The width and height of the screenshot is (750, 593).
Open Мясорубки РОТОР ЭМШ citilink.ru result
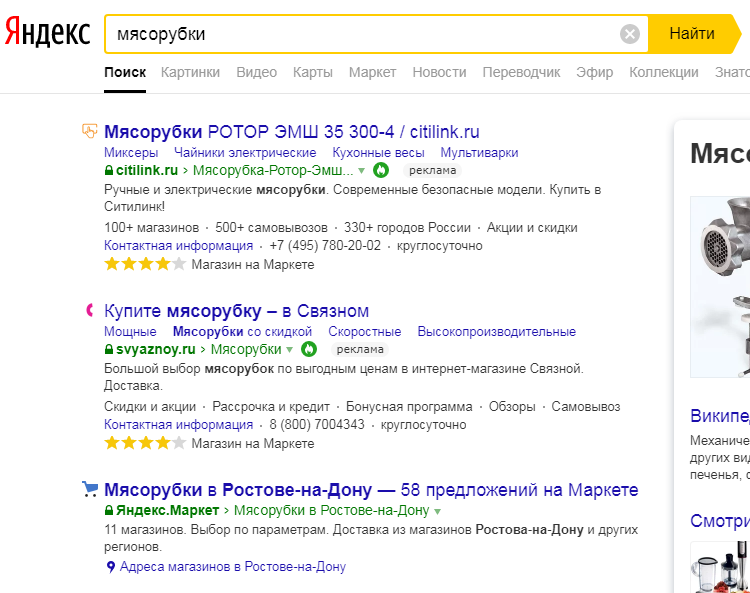292,131
